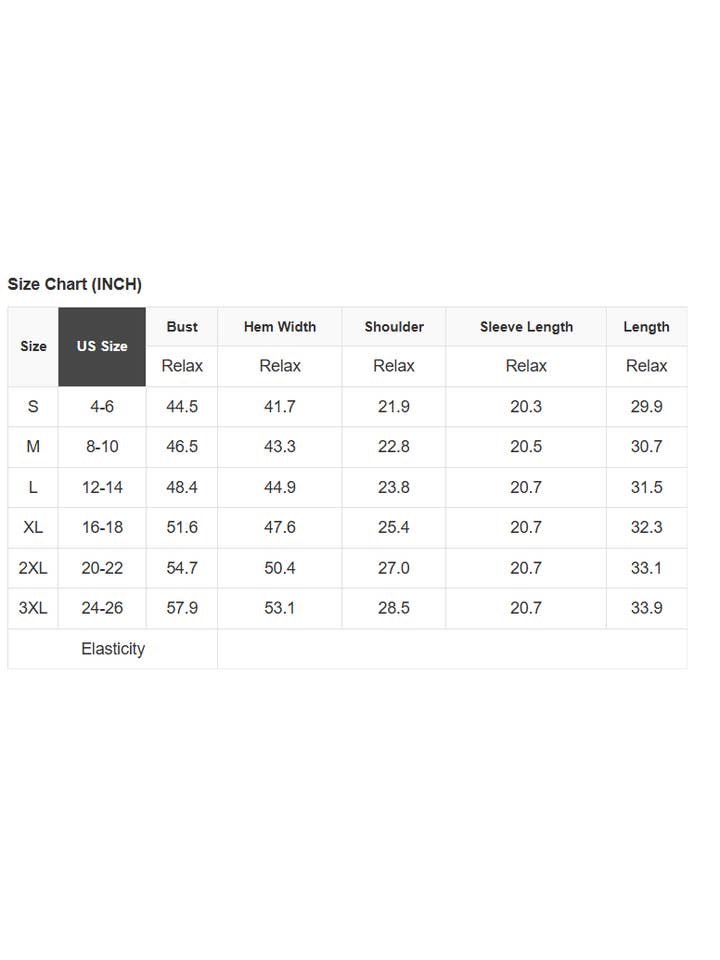This screenshot has width=720, height=960.
Task: Select the M size row label
Action: click(x=33, y=447)
